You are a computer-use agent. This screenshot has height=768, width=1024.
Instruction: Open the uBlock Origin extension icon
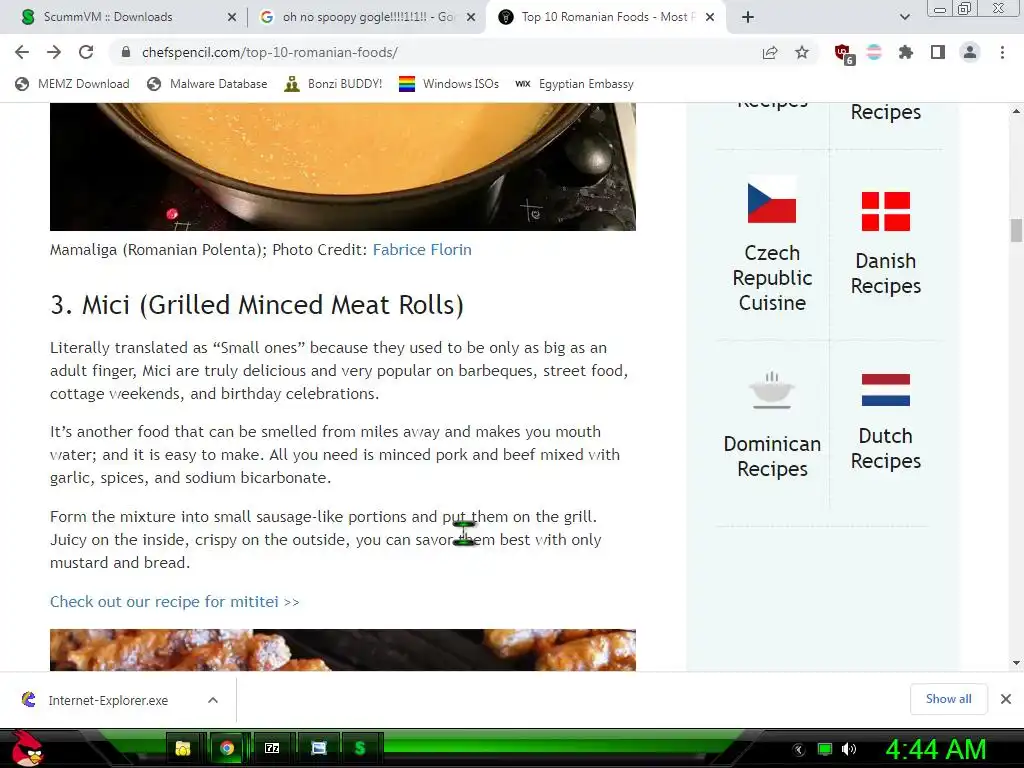(844, 53)
